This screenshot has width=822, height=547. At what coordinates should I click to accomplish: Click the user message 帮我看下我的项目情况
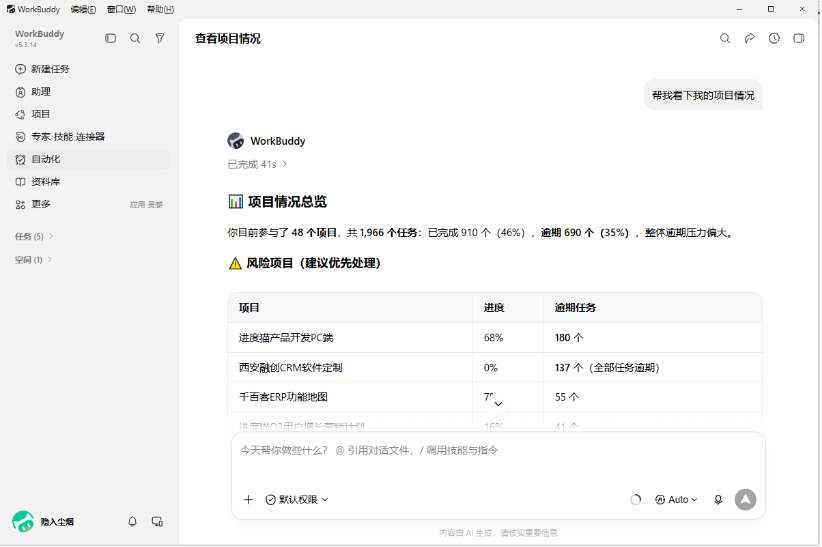pos(703,95)
